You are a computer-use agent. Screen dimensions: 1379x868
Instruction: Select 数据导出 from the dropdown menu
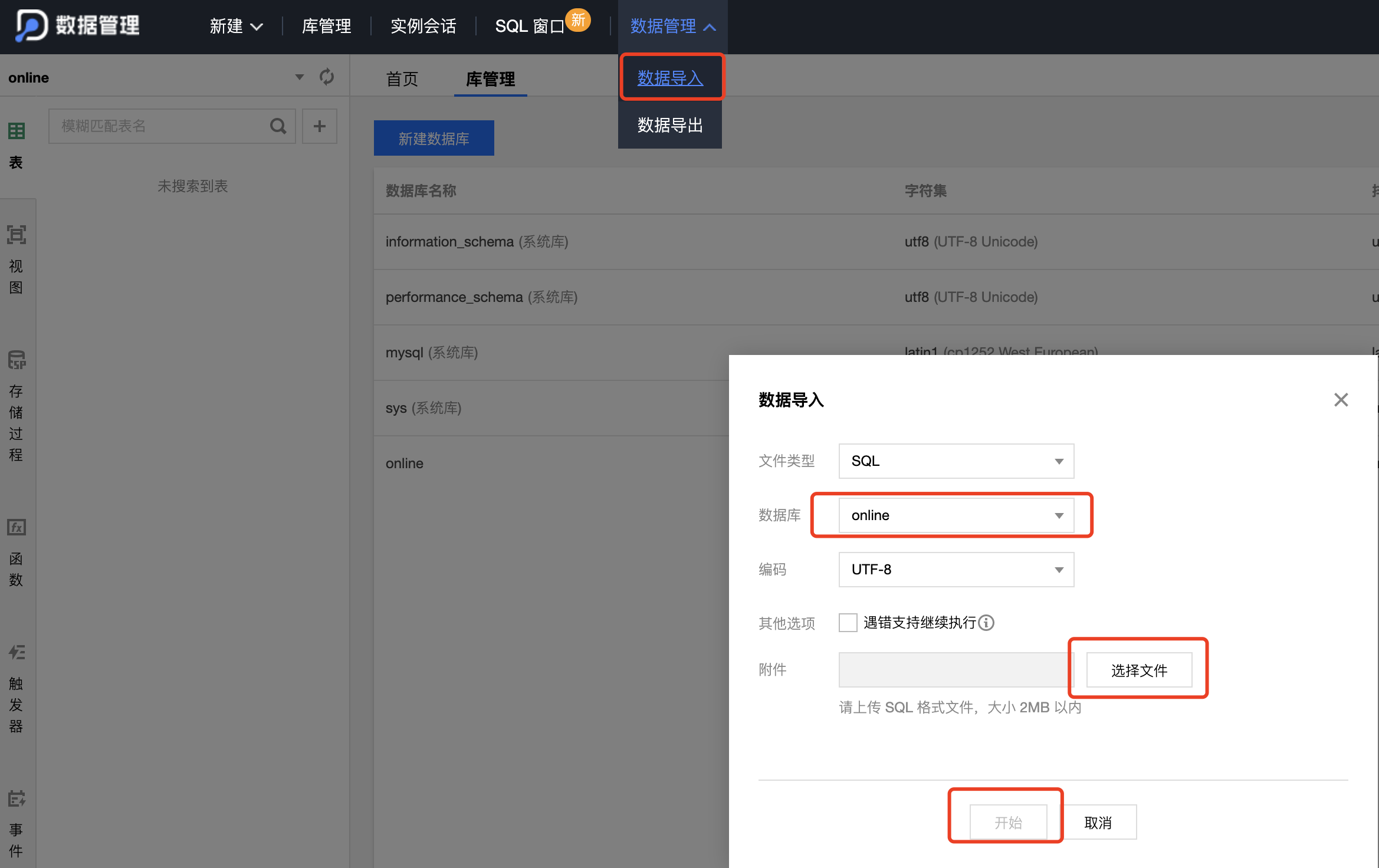click(x=670, y=125)
